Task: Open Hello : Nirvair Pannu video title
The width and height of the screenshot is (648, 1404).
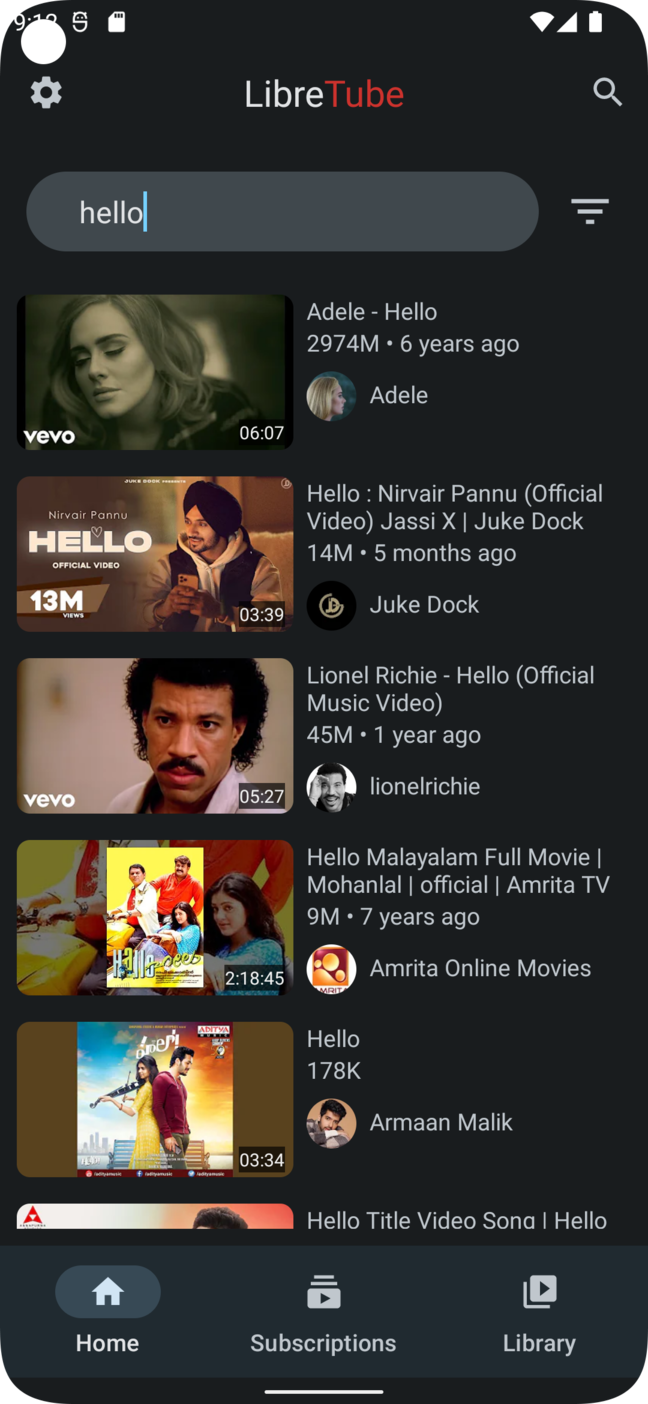Action: (455, 507)
